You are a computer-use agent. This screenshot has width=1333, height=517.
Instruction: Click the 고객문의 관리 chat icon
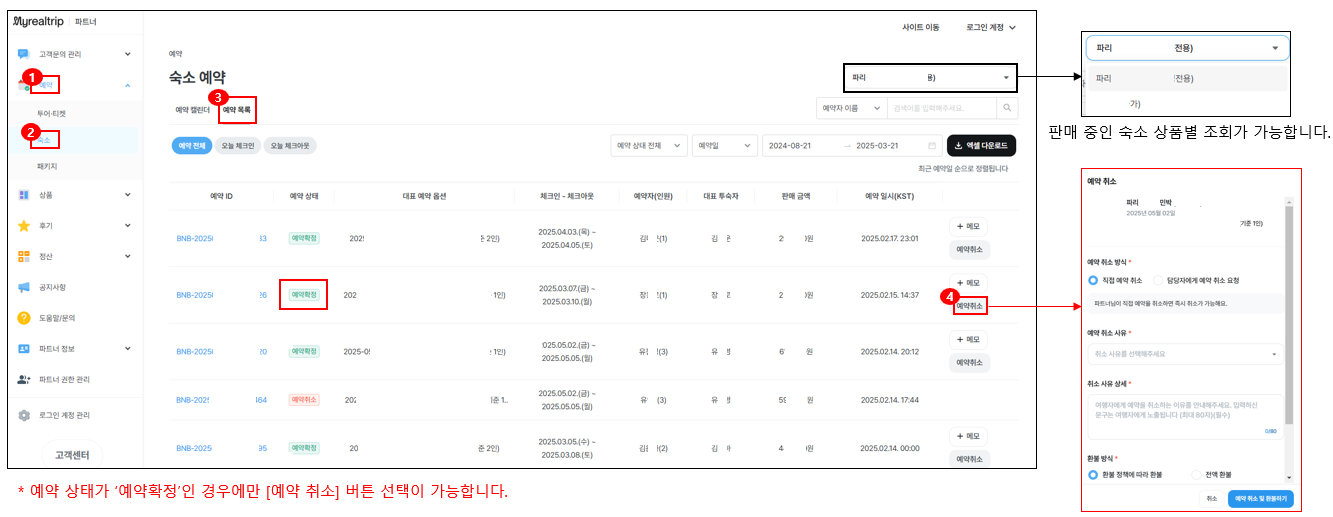click(23, 54)
